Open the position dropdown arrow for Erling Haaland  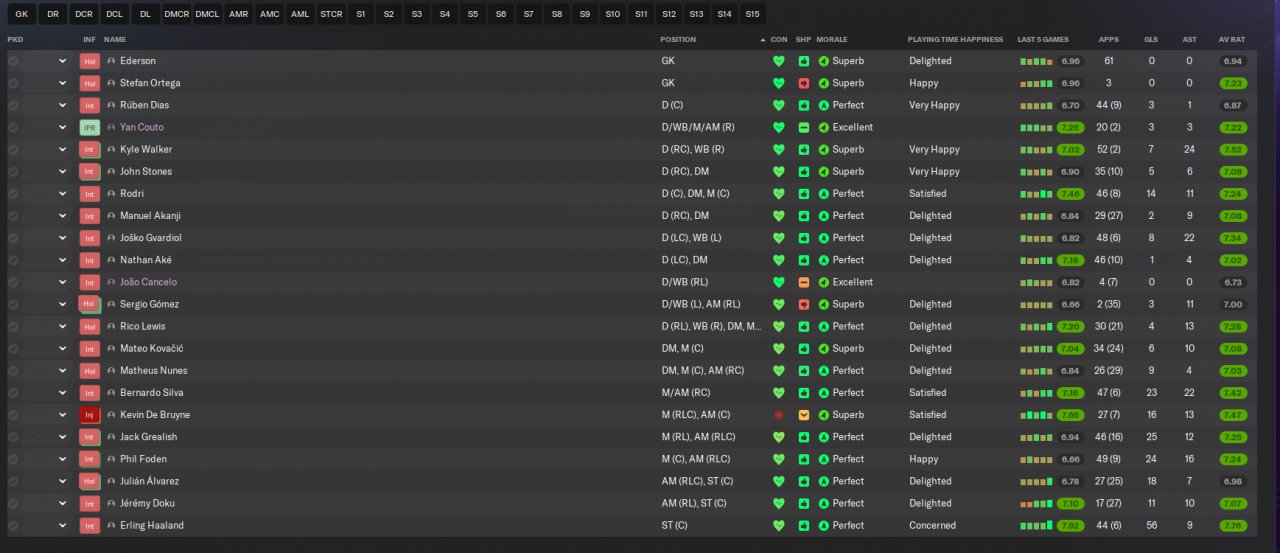point(63,525)
